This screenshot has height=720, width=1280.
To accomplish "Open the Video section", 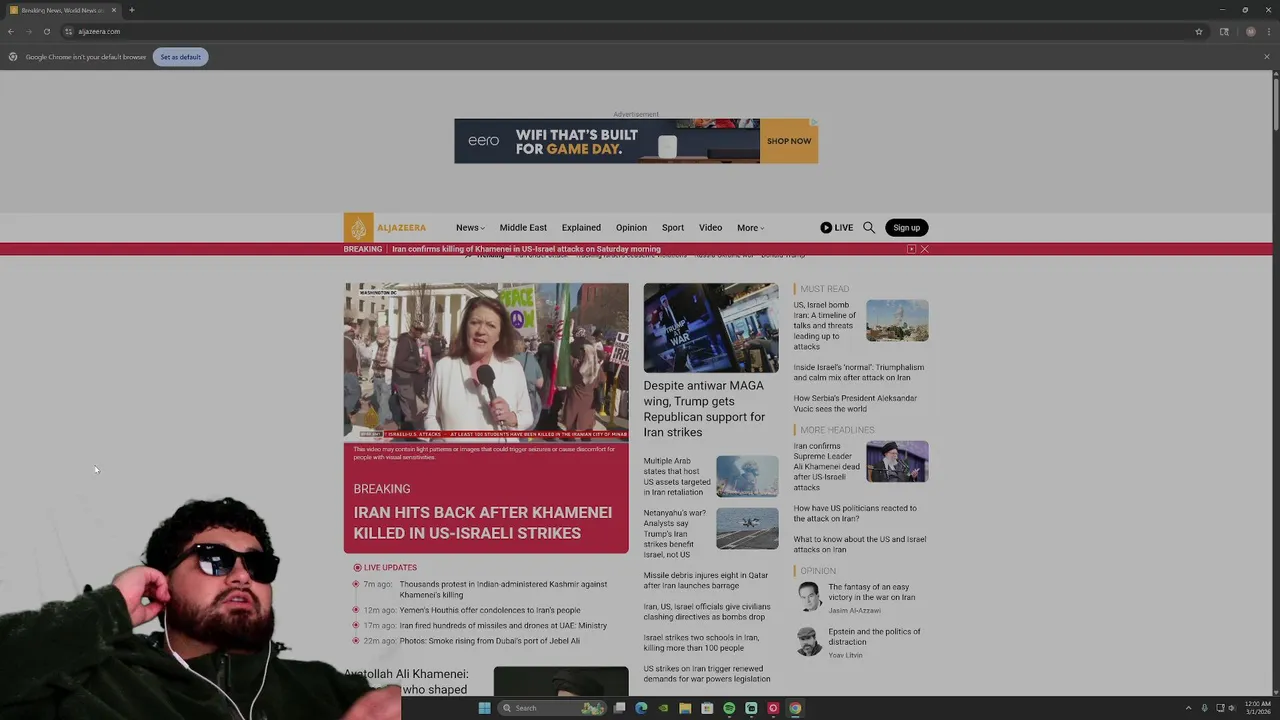I will pos(710,228).
